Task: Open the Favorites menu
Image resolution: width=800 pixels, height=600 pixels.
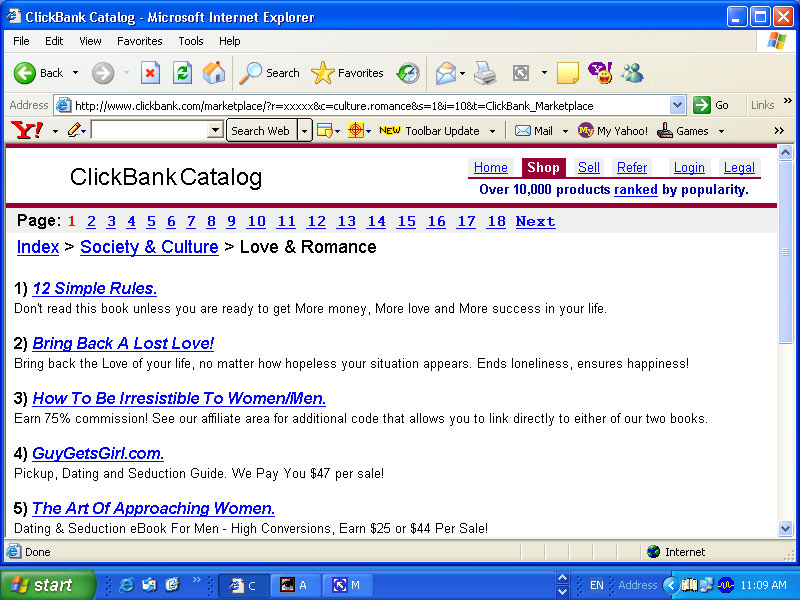Action: (x=139, y=41)
